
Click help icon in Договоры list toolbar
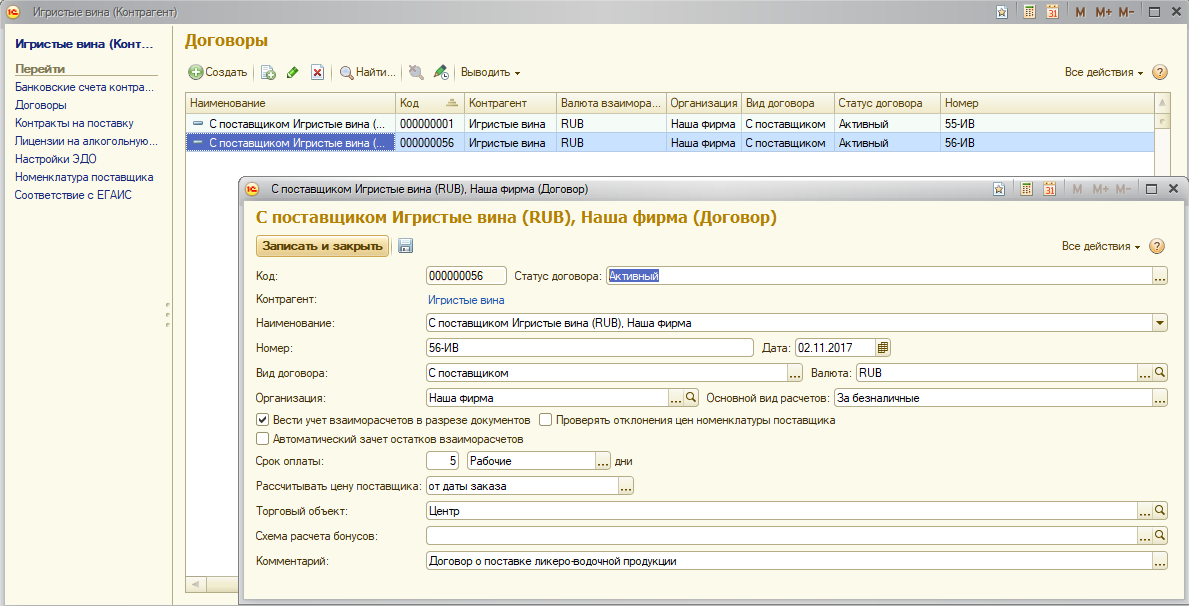tap(1159, 73)
